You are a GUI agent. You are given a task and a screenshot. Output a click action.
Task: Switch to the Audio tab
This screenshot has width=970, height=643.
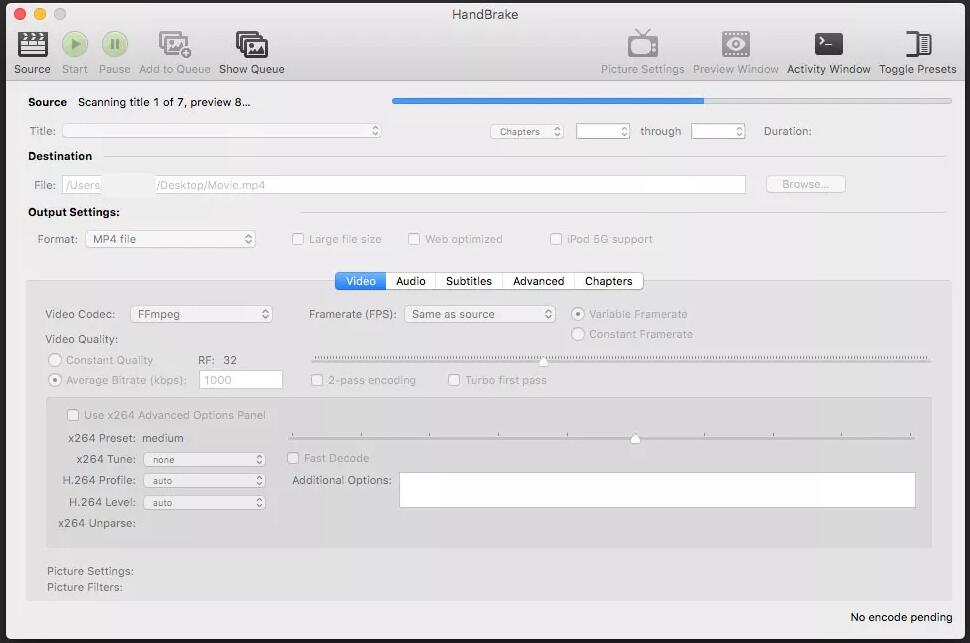point(411,281)
